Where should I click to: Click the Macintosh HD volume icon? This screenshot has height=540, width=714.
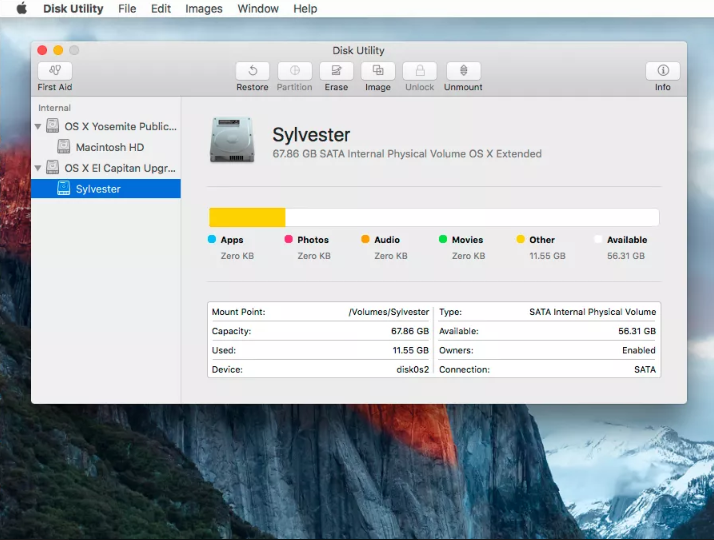click(64, 147)
